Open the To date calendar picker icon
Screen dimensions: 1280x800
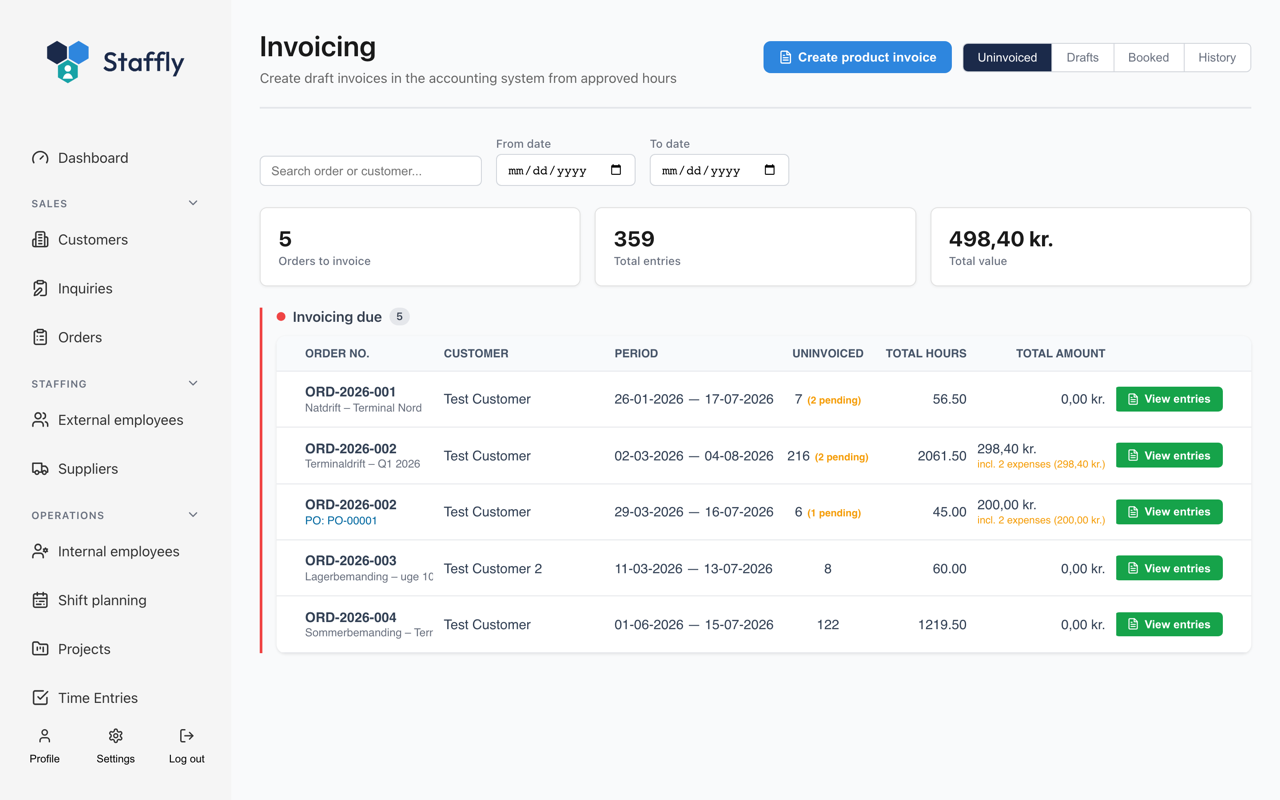click(x=770, y=170)
